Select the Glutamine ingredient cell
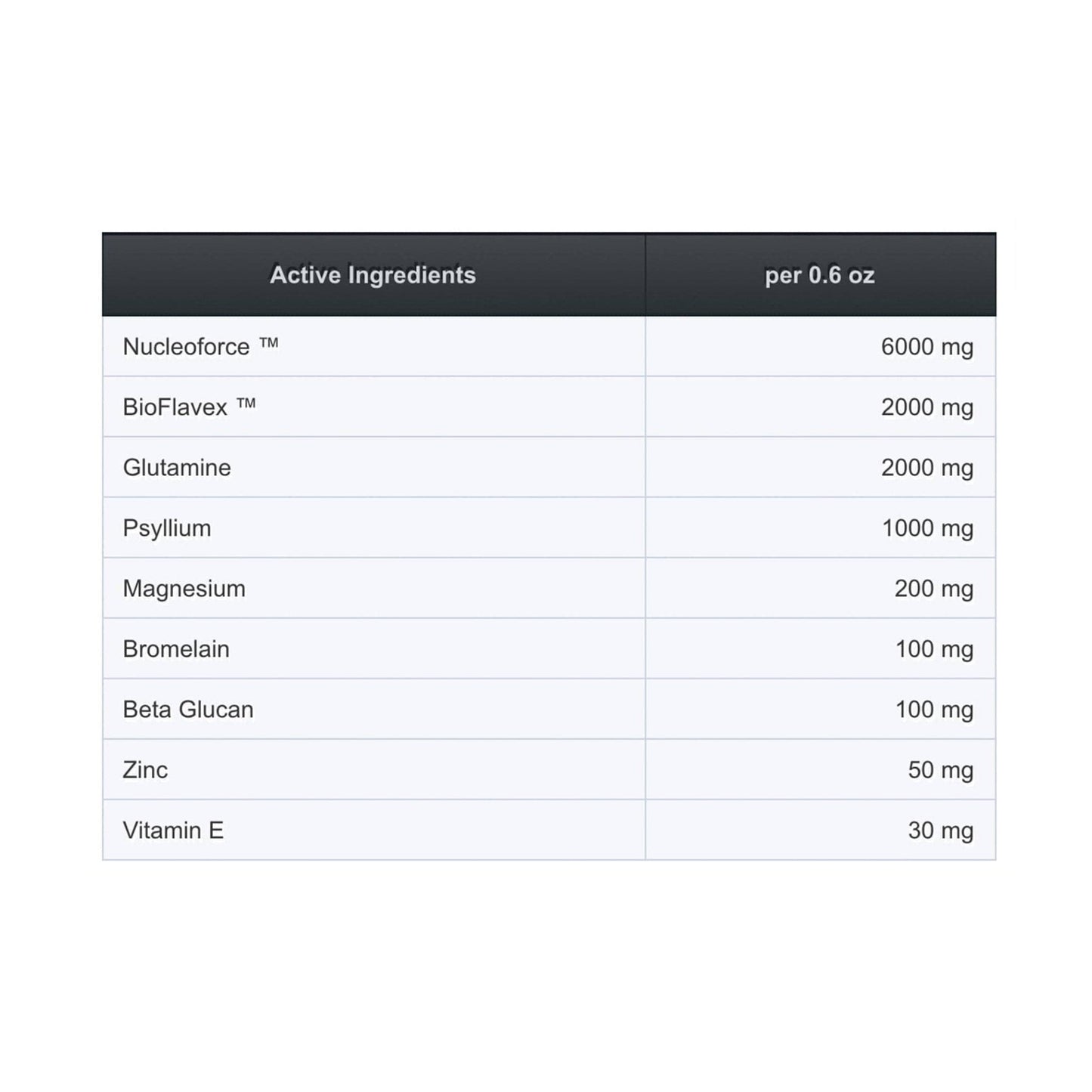 pos(177,468)
